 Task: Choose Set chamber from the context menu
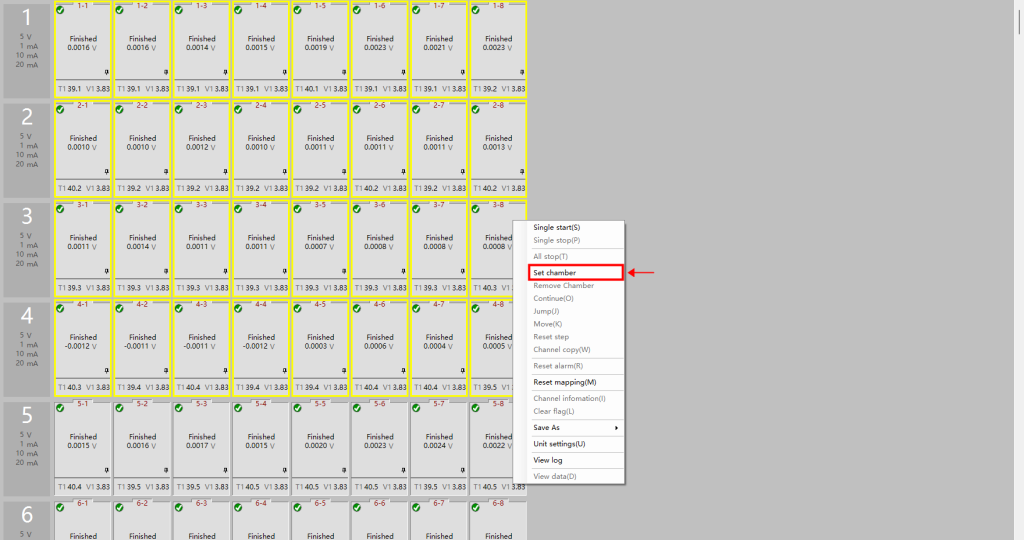tap(554, 273)
